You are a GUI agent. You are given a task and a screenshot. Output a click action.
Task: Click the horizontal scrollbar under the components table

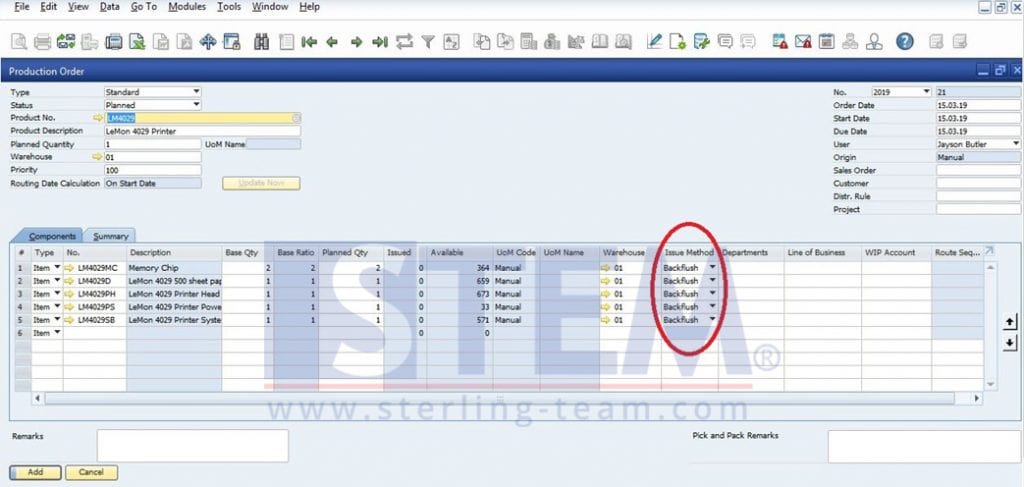pyautogui.click(x=500, y=398)
